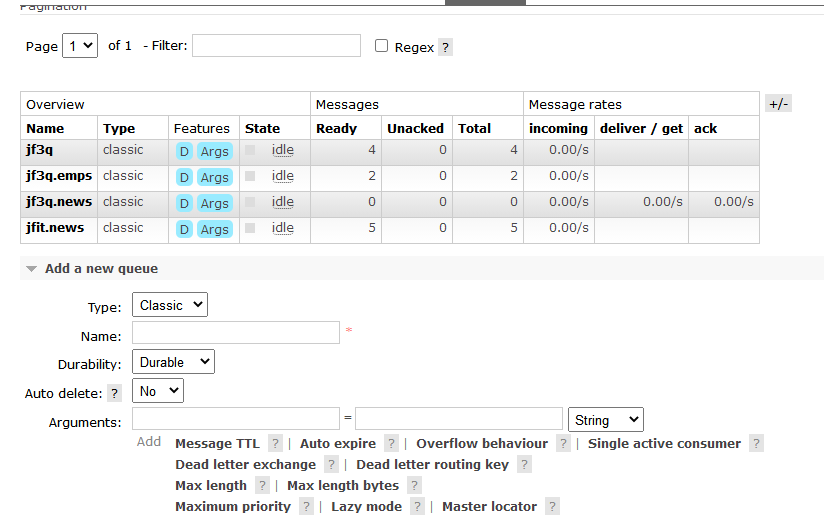Click the D badge for jfit.news
The width and height of the screenshot is (824, 520).
(x=184, y=230)
